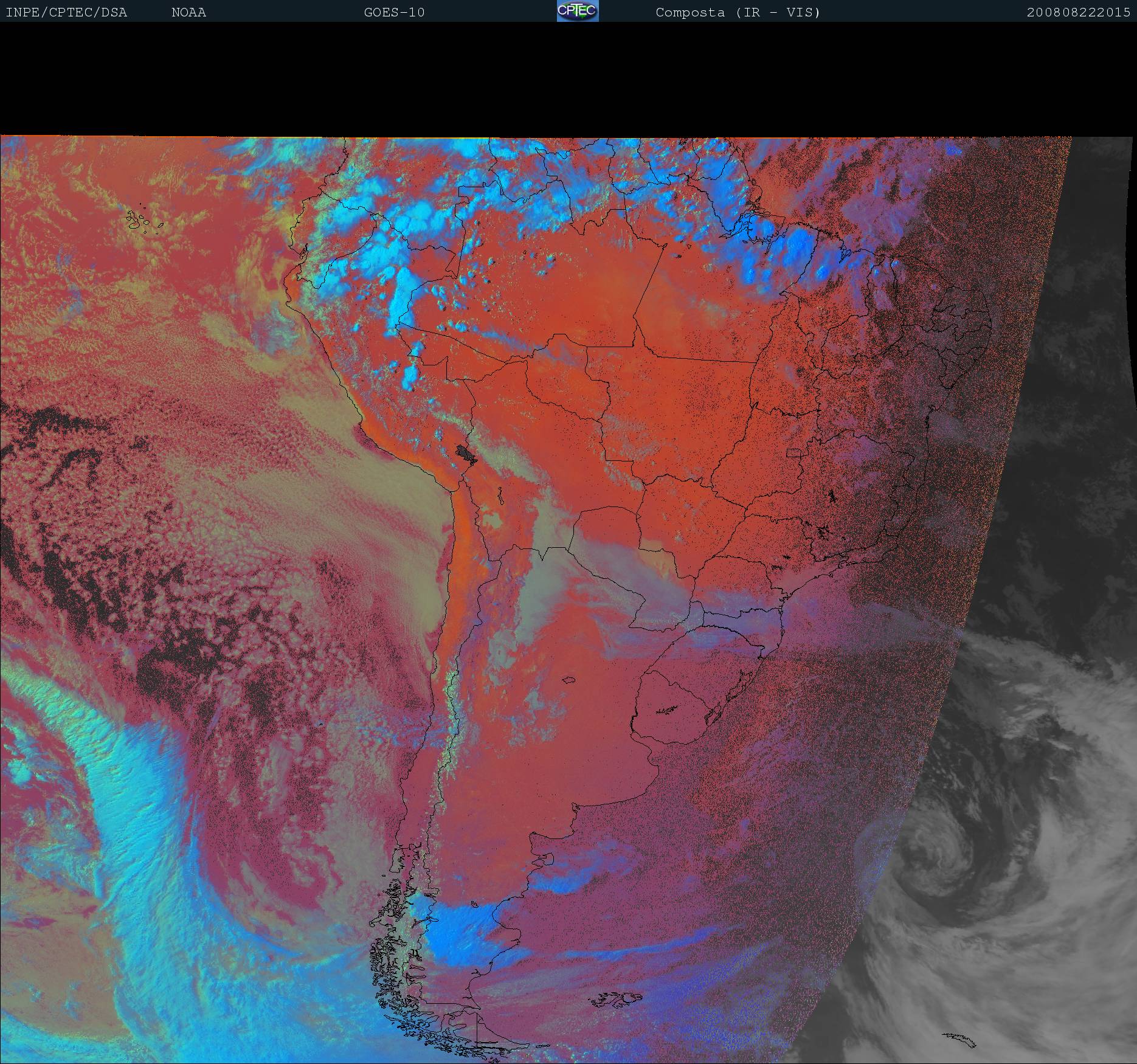This screenshot has height=1064, width=1137.
Task: Click the small Distrito Federal rectangle in Brazil
Action: point(794,452)
